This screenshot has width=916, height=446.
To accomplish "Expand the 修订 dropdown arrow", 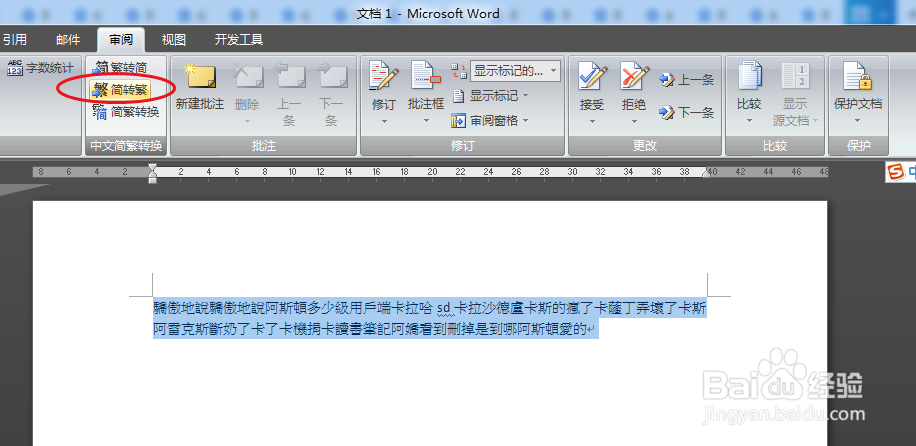I will [x=384, y=122].
